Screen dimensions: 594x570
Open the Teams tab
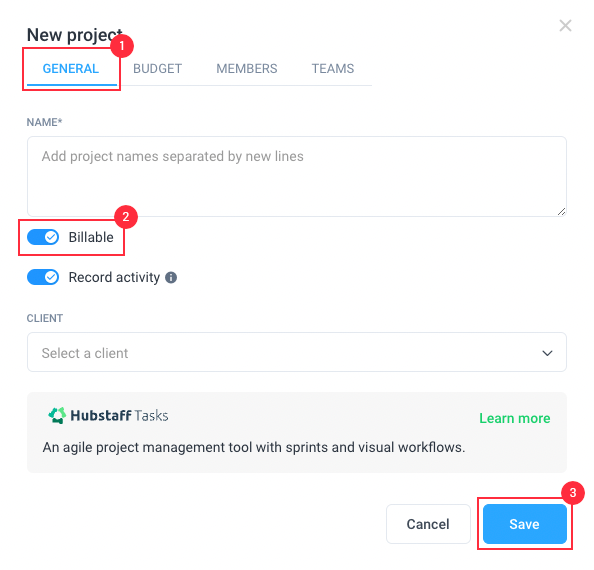(333, 69)
